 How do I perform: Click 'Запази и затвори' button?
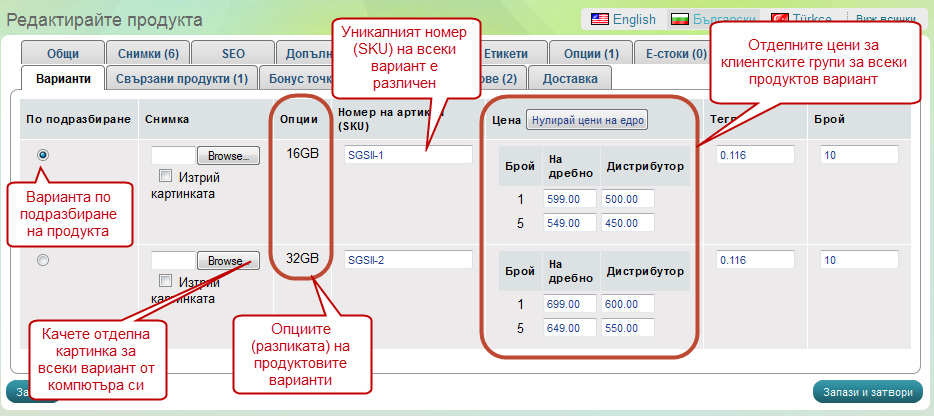pyautogui.click(x=867, y=391)
